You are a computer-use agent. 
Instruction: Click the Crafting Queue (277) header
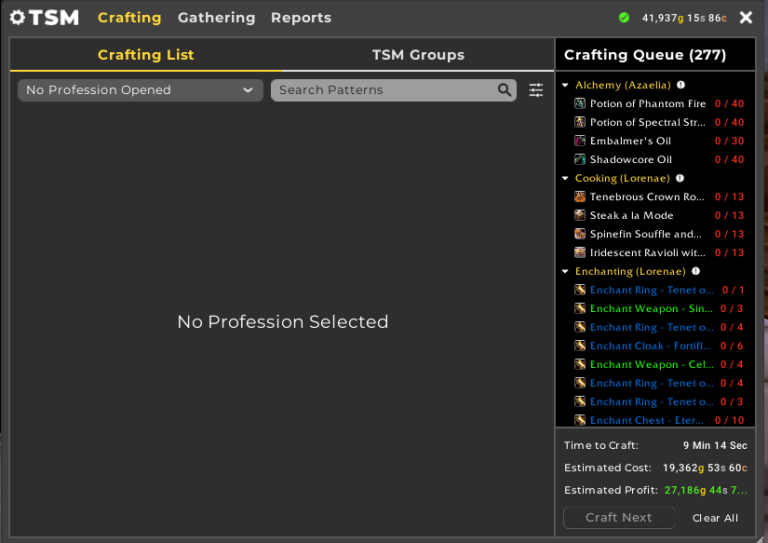click(x=645, y=55)
